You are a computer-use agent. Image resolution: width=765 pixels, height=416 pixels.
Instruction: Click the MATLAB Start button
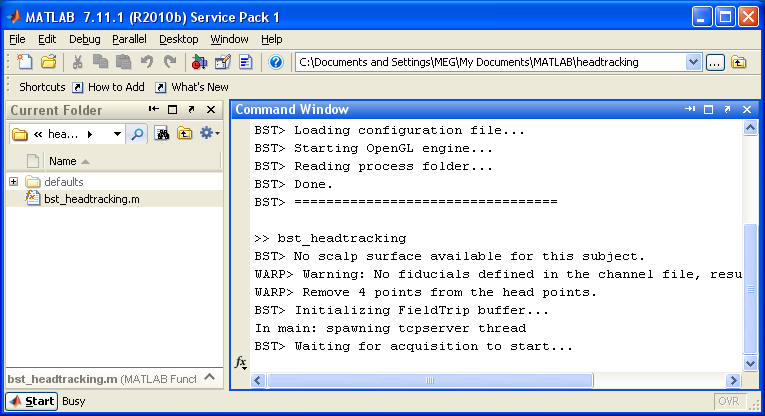pyautogui.click(x=32, y=401)
